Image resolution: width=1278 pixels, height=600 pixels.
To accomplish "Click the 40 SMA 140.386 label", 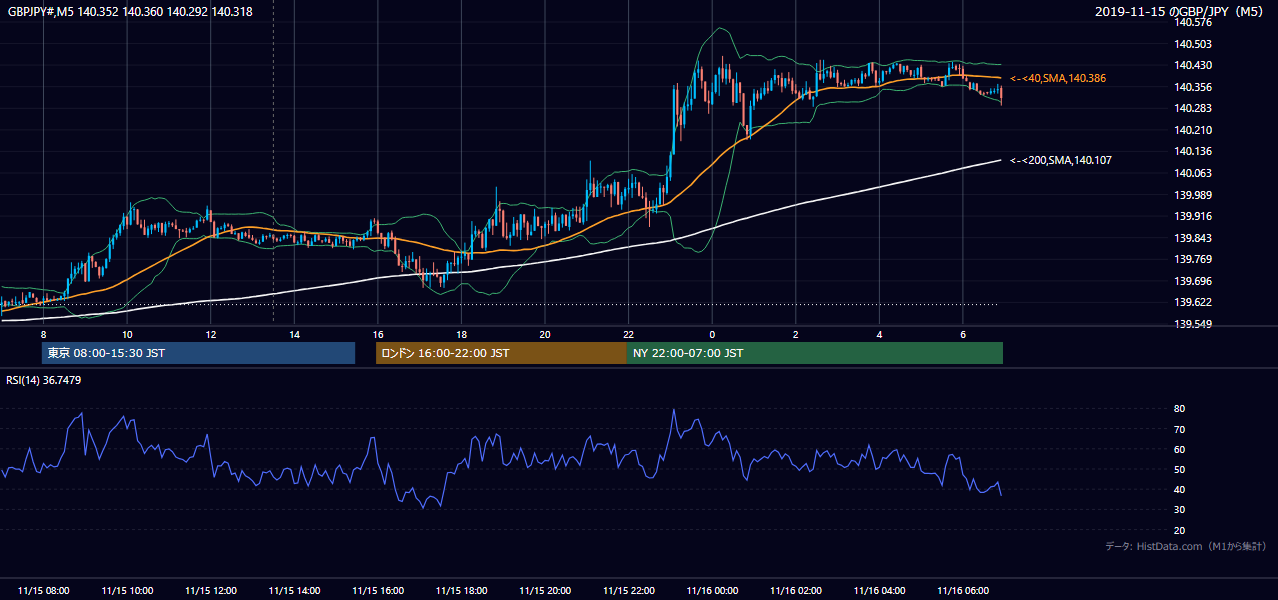I will pyautogui.click(x=1058, y=78).
